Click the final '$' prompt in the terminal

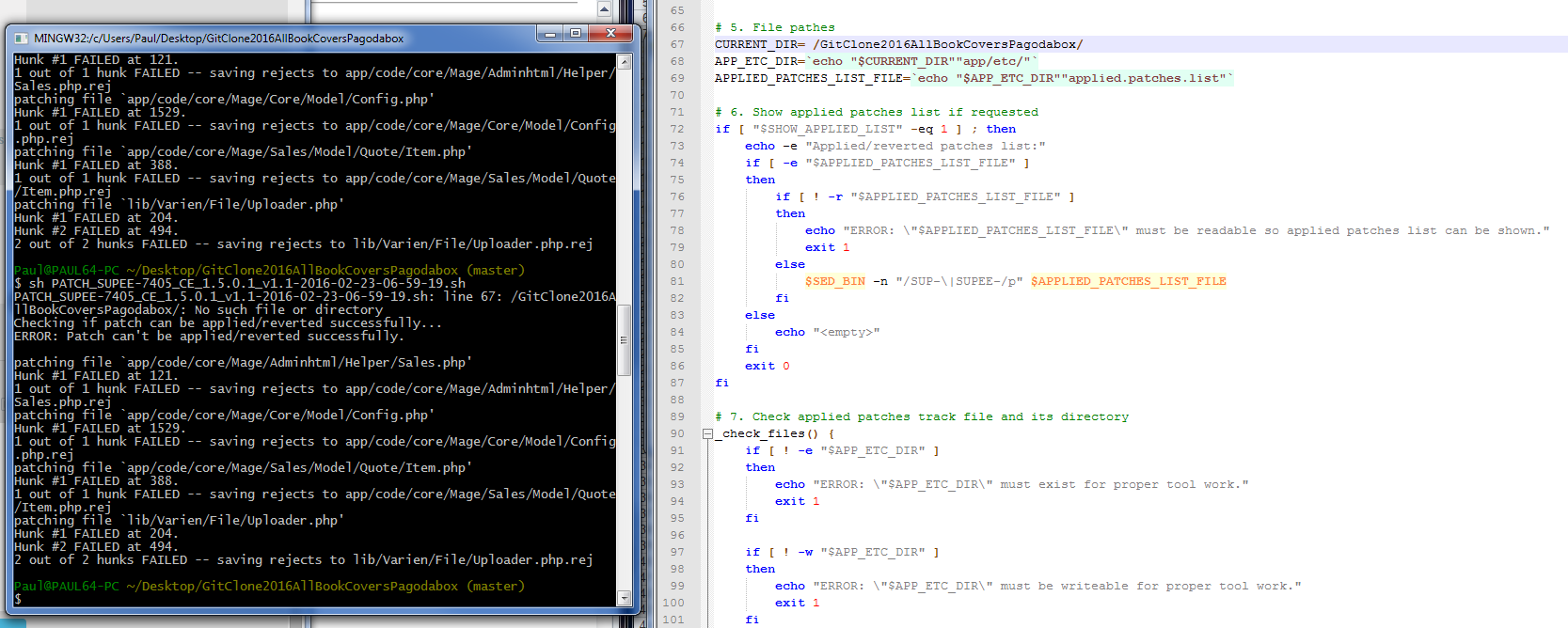click(x=18, y=599)
